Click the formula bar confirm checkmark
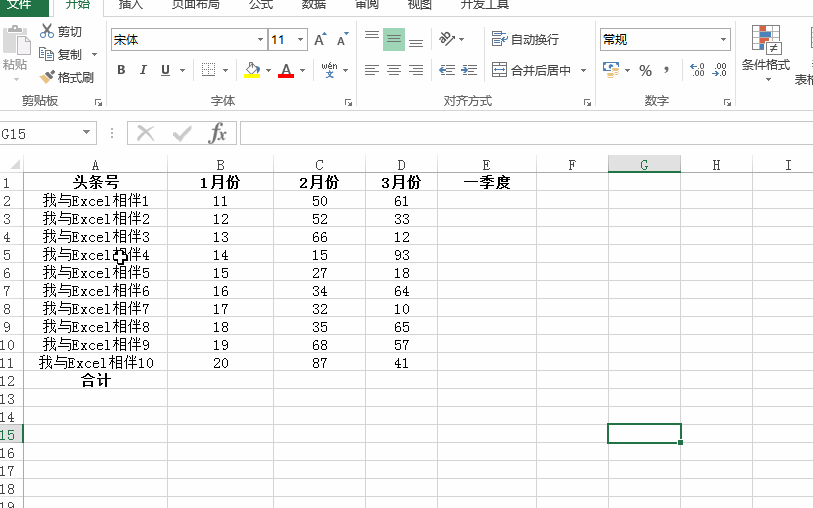The height and width of the screenshot is (508, 813). tap(181, 133)
